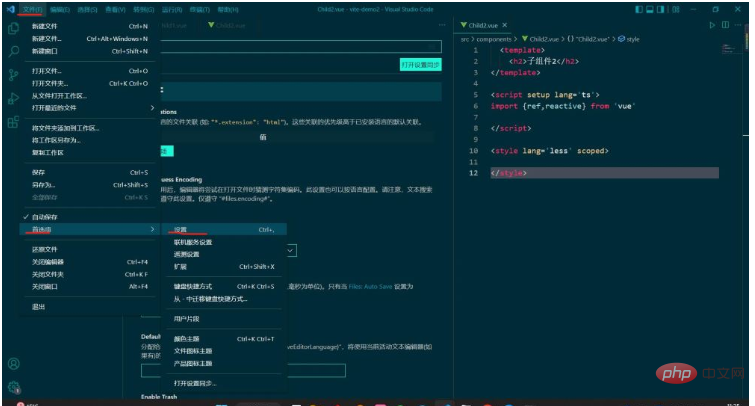Open the 运行(R) menu
The image size is (755, 406).
click(172, 10)
